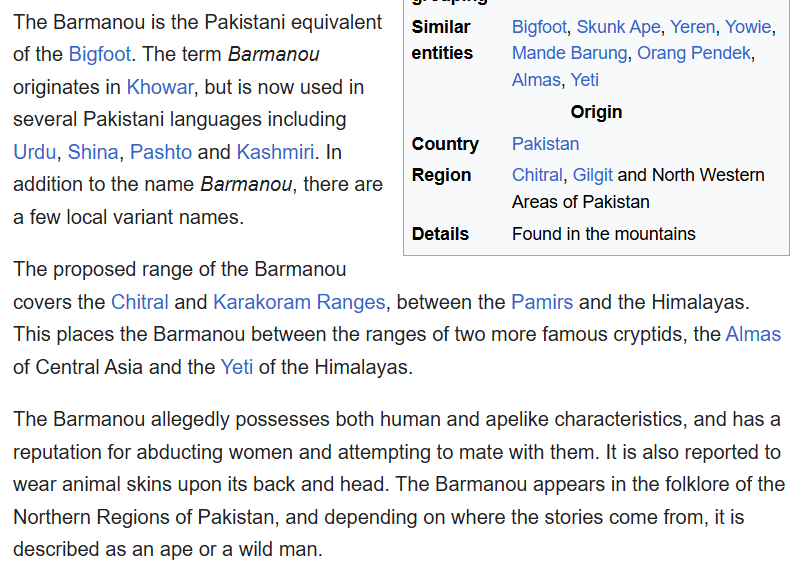This screenshot has height=572, width=806.
Task: Click the Pamirs link
Action: 542,302
